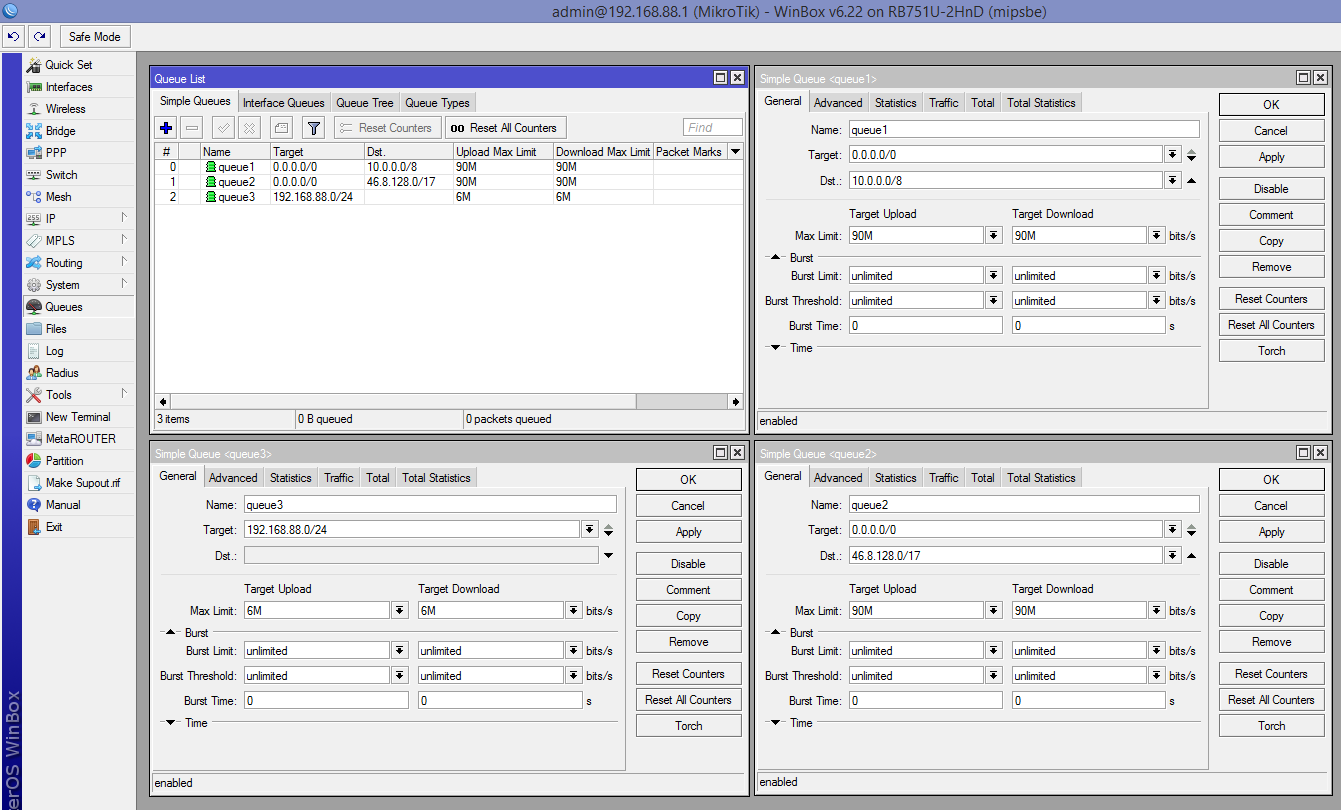The height and width of the screenshot is (810, 1341).
Task: Click the Undo arrow in top toolbar
Action: (13, 37)
